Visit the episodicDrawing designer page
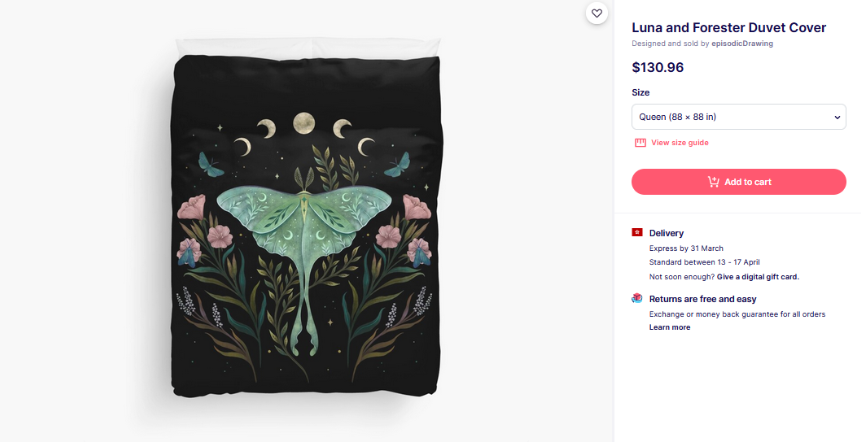861x448 pixels. coord(742,43)
